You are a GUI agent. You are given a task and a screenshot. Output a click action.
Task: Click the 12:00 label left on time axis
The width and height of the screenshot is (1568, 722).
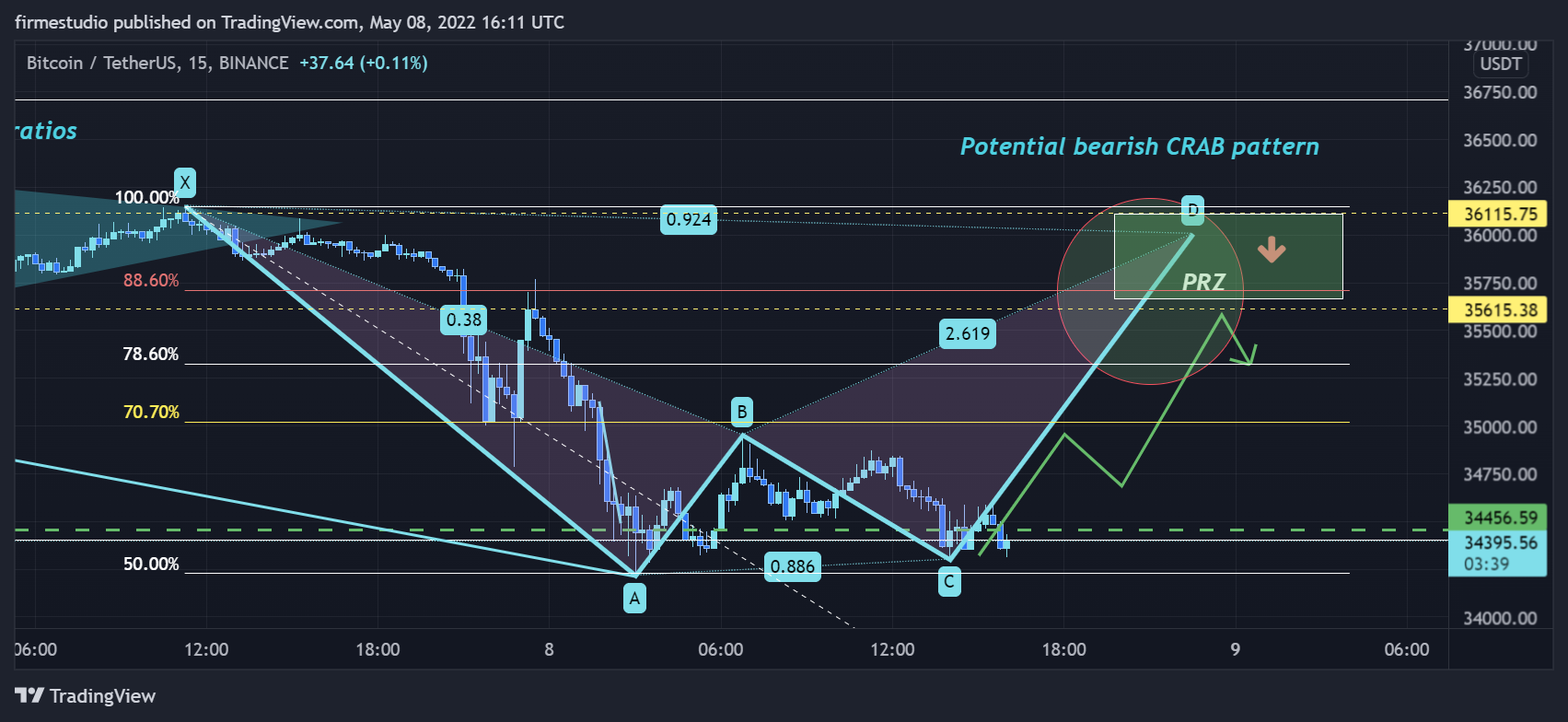click(206, 649)
